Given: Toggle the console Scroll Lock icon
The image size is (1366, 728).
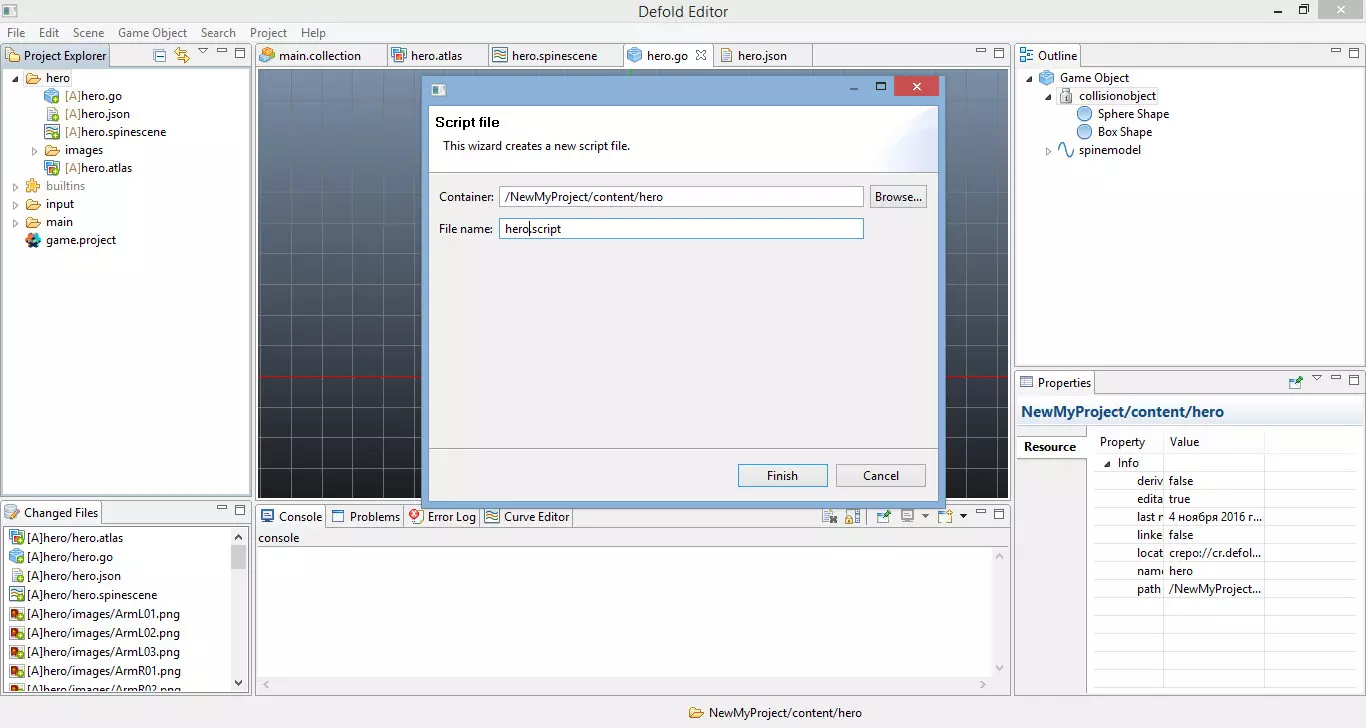Looking at the screenshot, I should [852, 517].
